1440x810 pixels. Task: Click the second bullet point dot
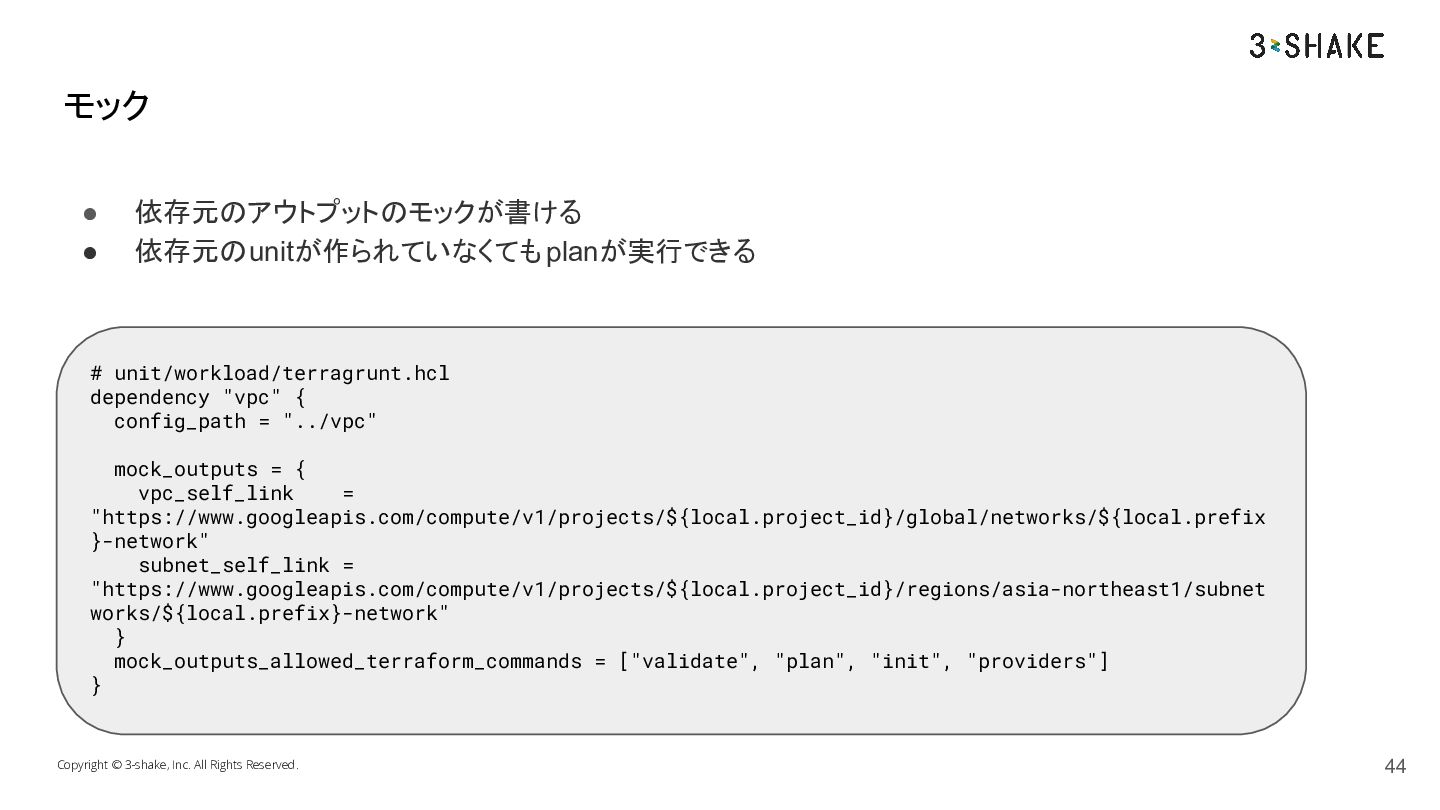tap(89, 252)
